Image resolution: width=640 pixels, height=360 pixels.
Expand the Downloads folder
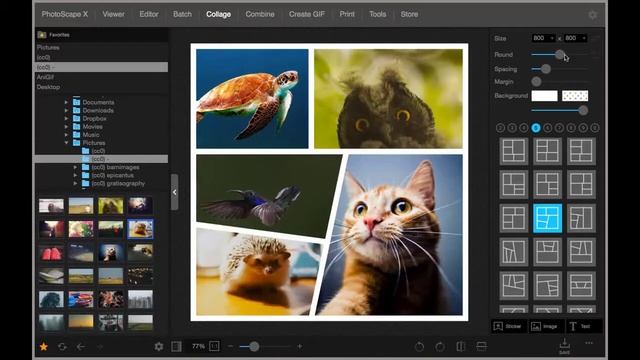click(x=66, y=110)
